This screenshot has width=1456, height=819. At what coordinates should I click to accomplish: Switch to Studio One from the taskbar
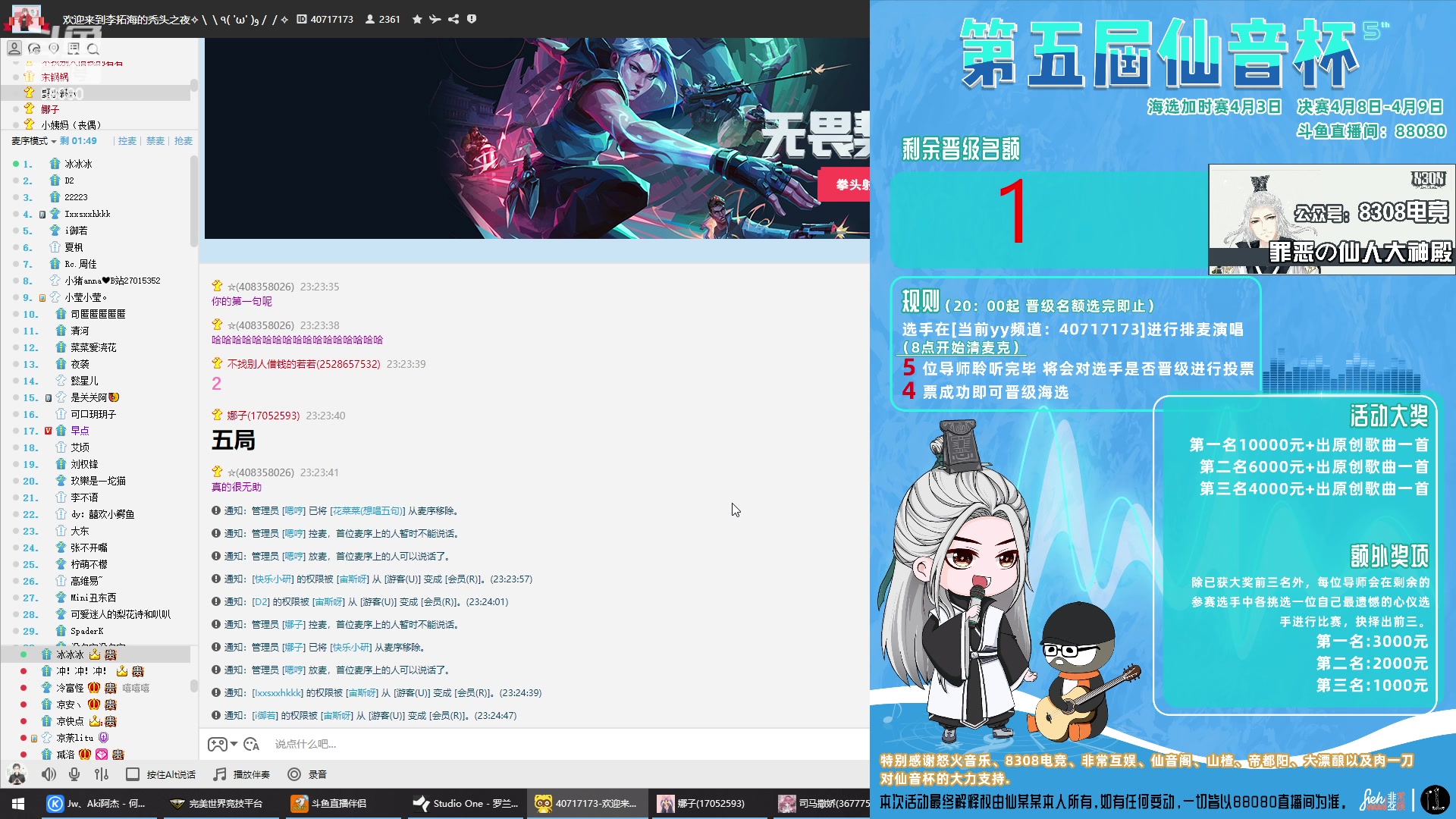tap(465, 803)
